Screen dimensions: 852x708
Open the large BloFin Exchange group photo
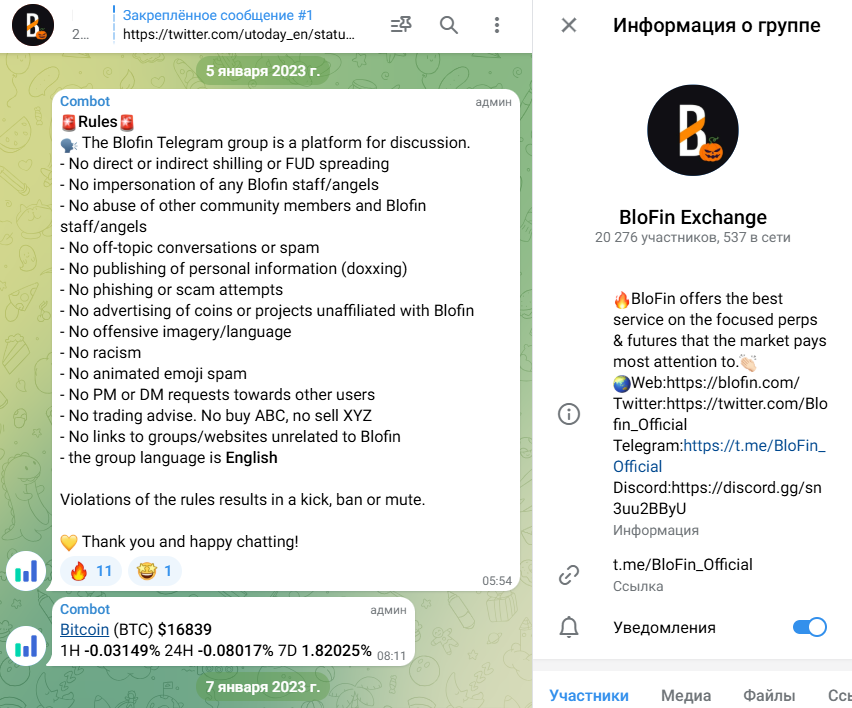tap(693, 130)
